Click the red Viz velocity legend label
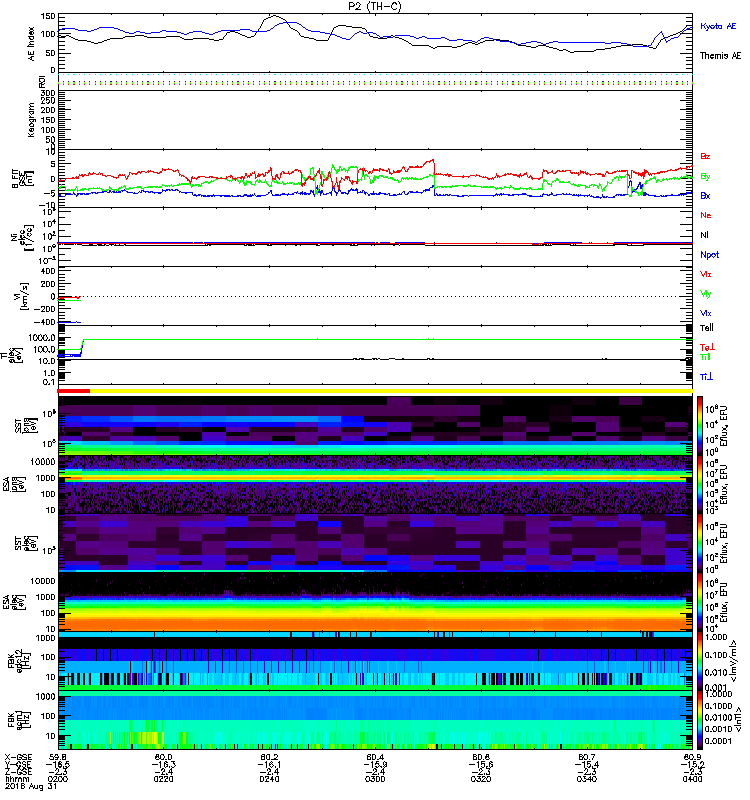 [706, 274]
